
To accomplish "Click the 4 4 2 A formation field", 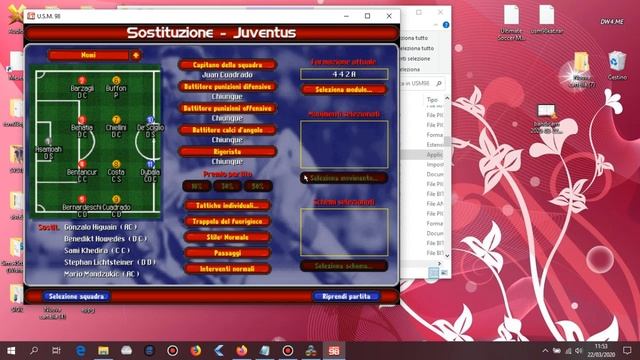I will pyautogui.click(x=344, y=74).
